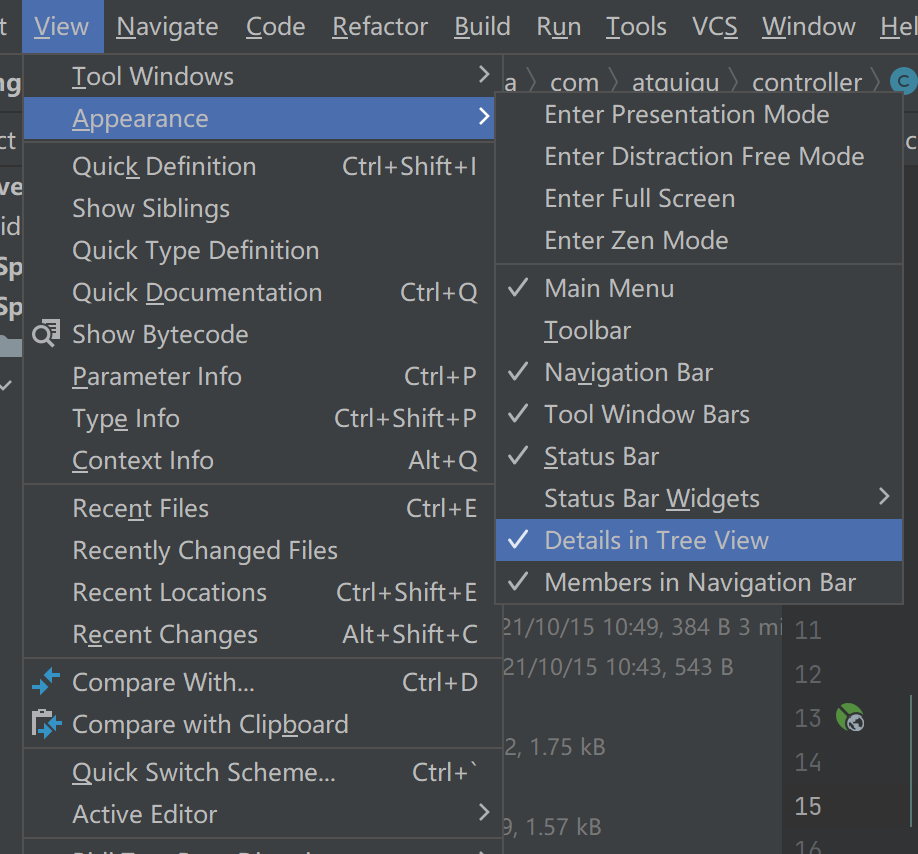The height and width of the screenshot is (854, 918).
Task: Click the Compare With arrows icon
Action: click(46, 682)
